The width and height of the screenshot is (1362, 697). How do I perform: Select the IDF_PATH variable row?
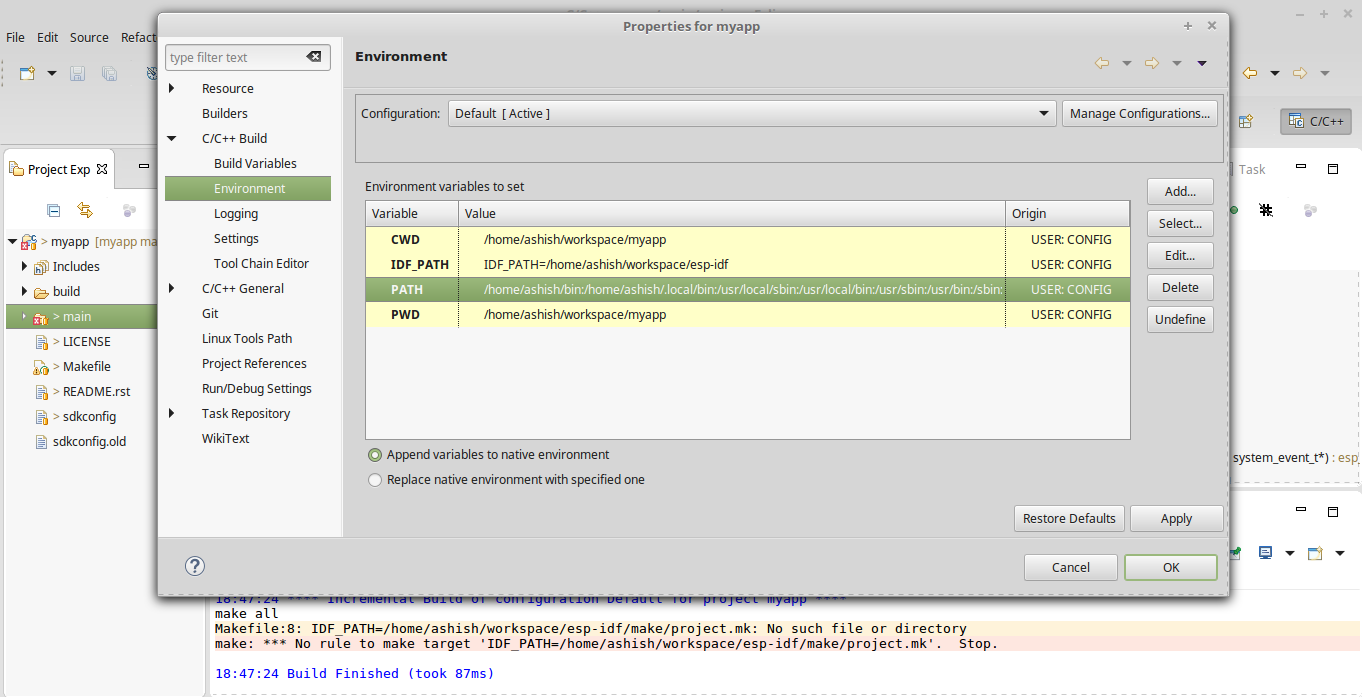coord(747,264)
